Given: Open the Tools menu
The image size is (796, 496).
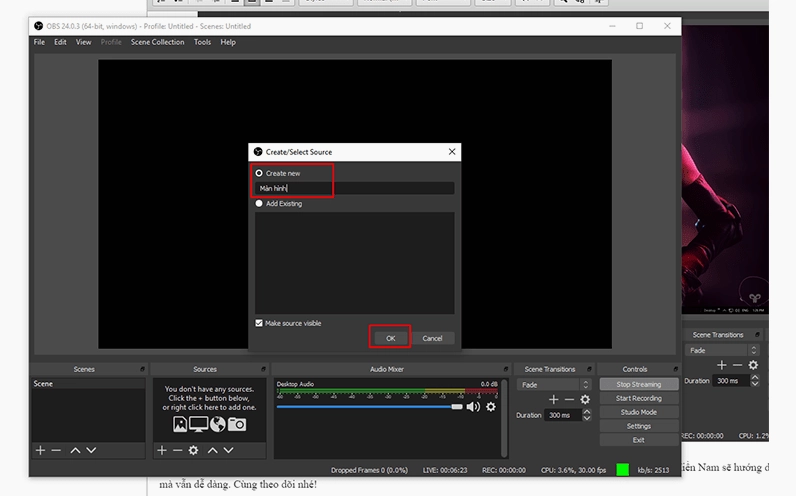Looking at the screenshot, I should click(x=202, y=42).
